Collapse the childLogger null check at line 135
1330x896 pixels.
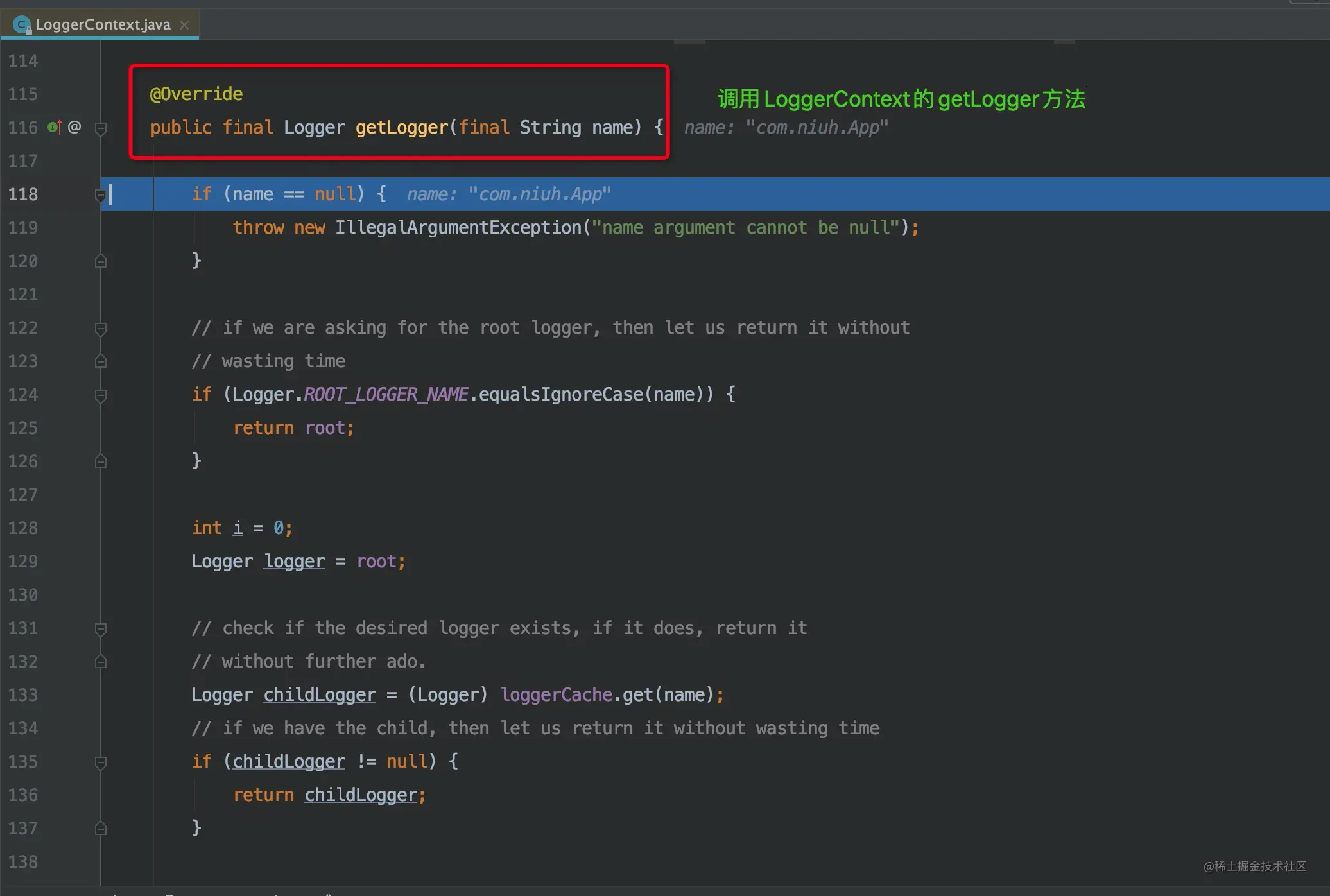click(101, 762)
